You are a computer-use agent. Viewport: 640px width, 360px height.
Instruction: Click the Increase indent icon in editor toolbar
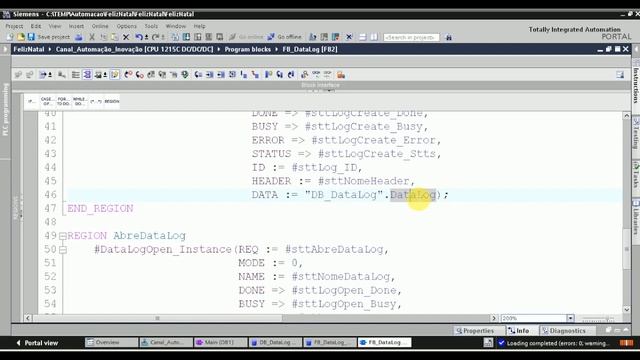point(209,75)
